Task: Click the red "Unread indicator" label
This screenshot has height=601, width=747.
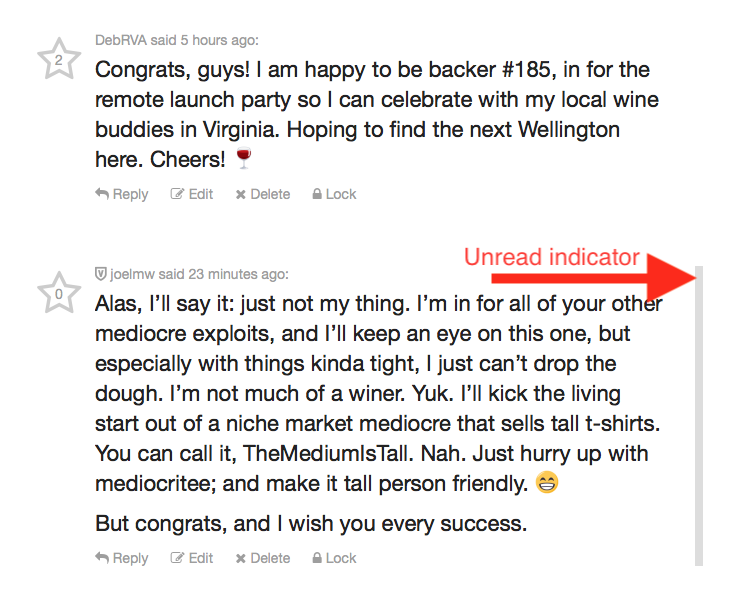Action: (x=551, y=257)
